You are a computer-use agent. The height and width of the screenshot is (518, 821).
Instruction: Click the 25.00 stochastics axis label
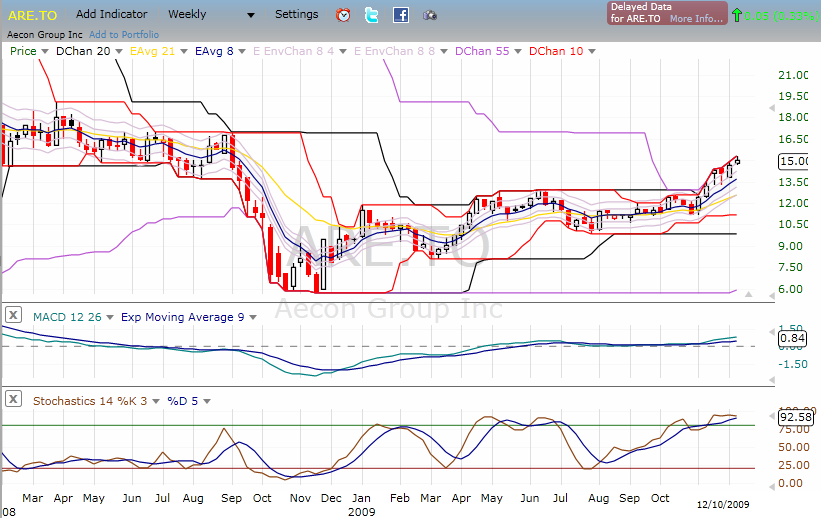[x=794, y=465]
